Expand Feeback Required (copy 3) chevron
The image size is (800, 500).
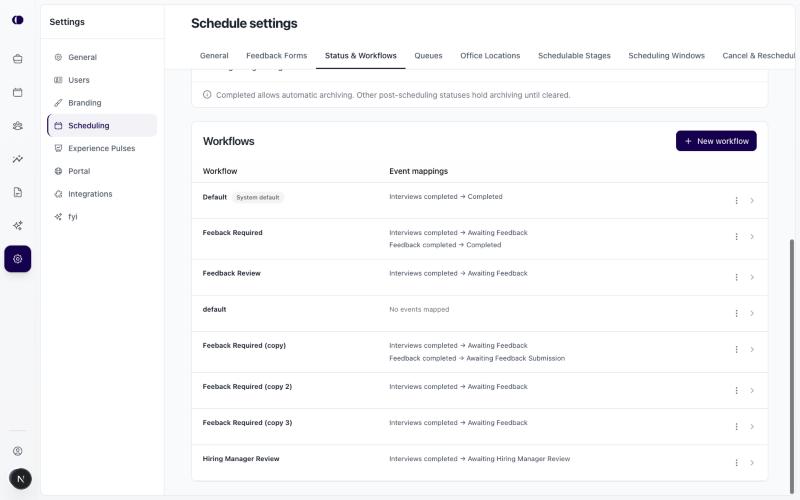pyautogui.click(x=752, y=427)
